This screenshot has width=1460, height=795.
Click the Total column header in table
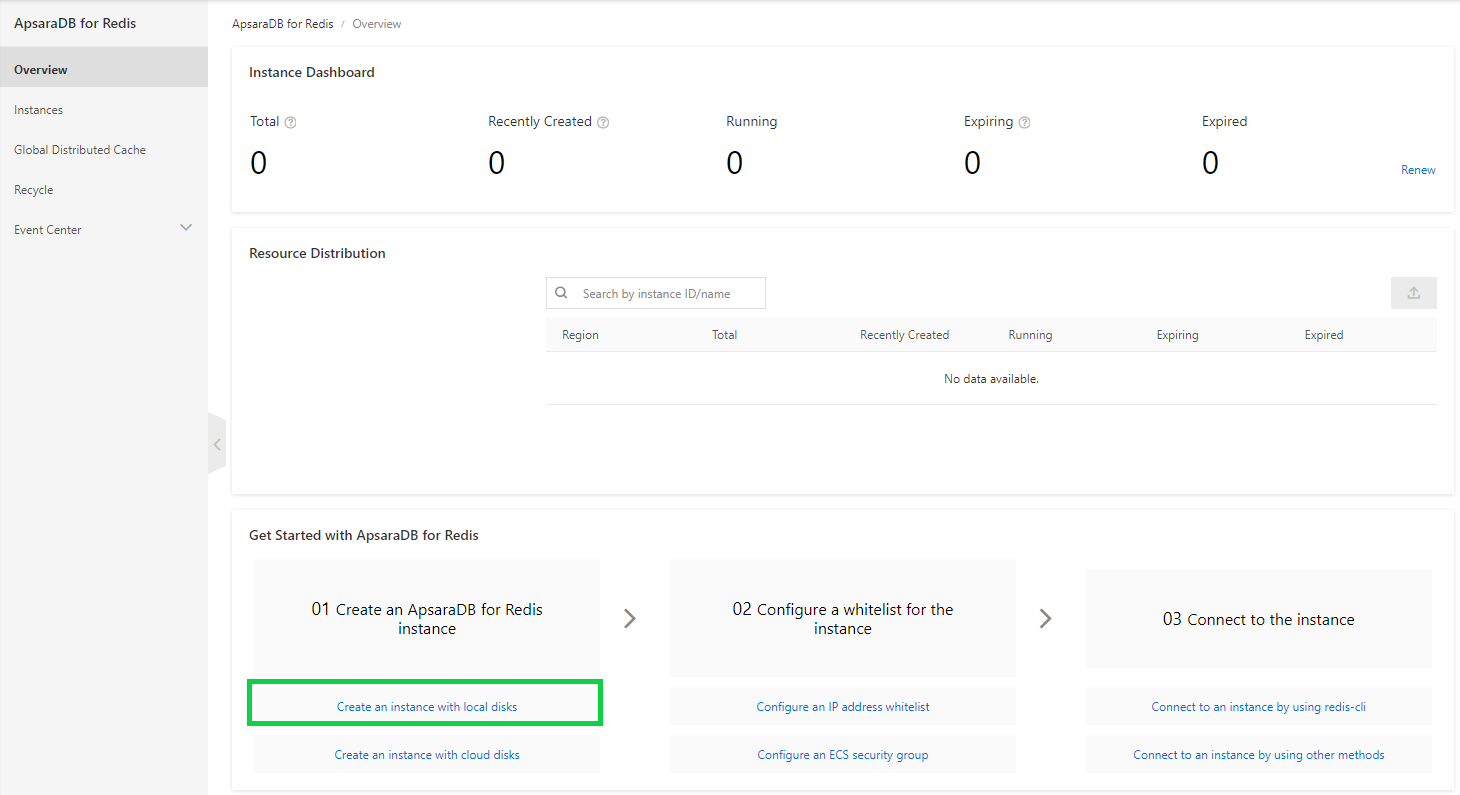[724, 335]
